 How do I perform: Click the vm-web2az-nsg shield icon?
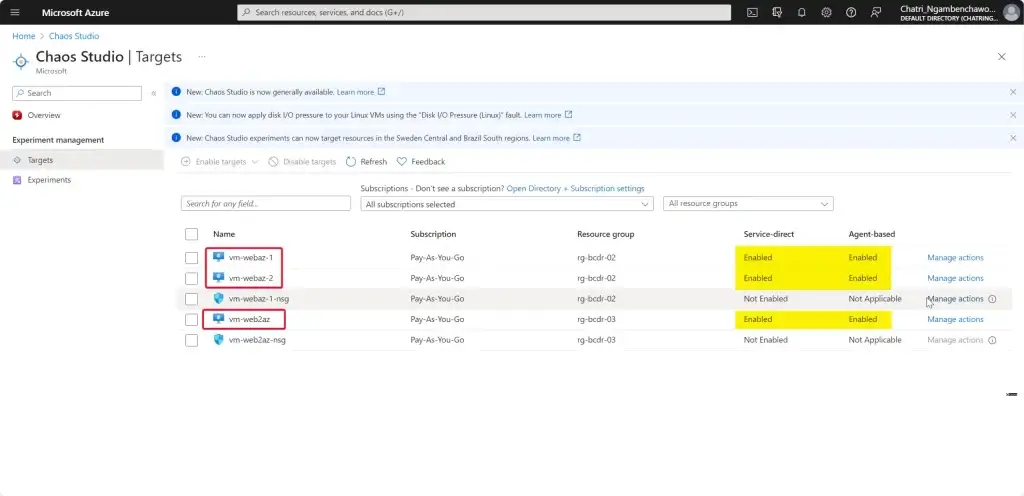click(219, 340)
